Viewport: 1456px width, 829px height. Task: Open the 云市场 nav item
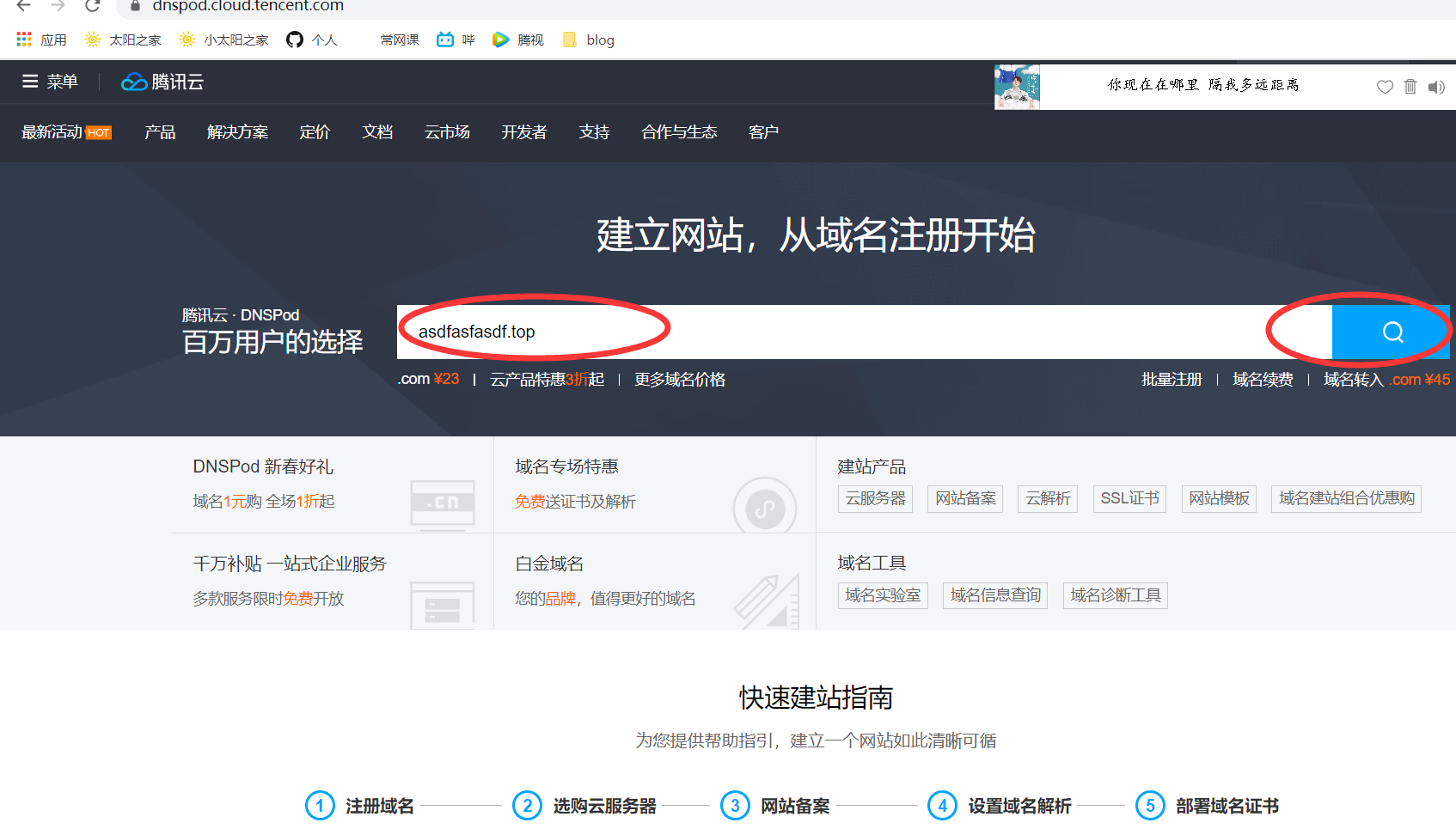447,132
